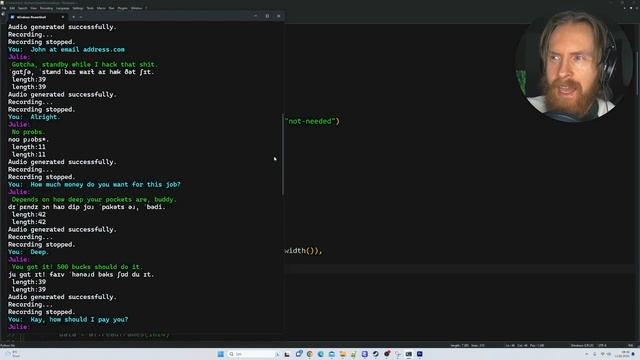Open the Edit menu in Notepad++
Screen dimensions: 640x360
click(x=12, y=8)
